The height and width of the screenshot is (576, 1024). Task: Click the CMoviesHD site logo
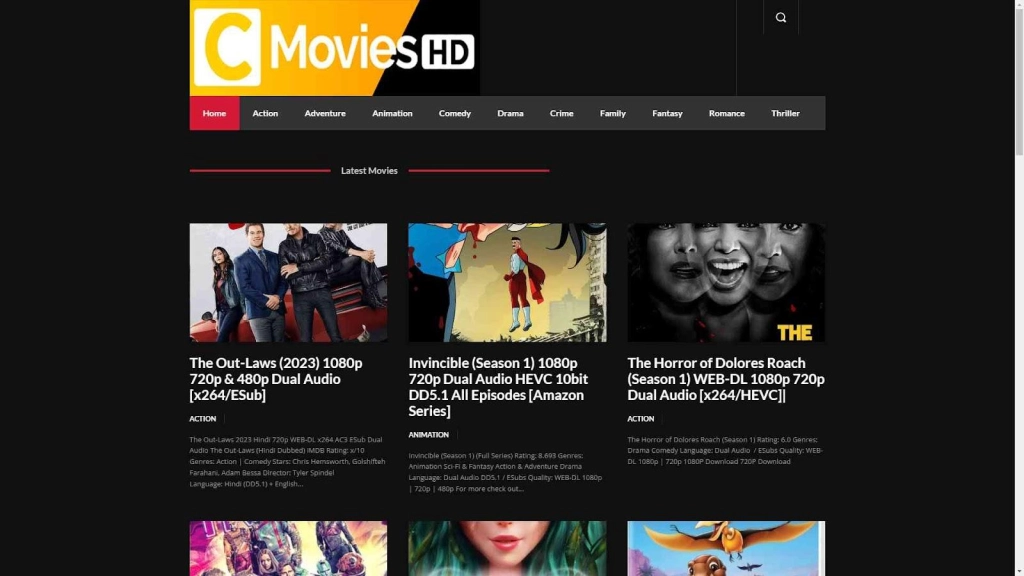(x=334, y=48)
